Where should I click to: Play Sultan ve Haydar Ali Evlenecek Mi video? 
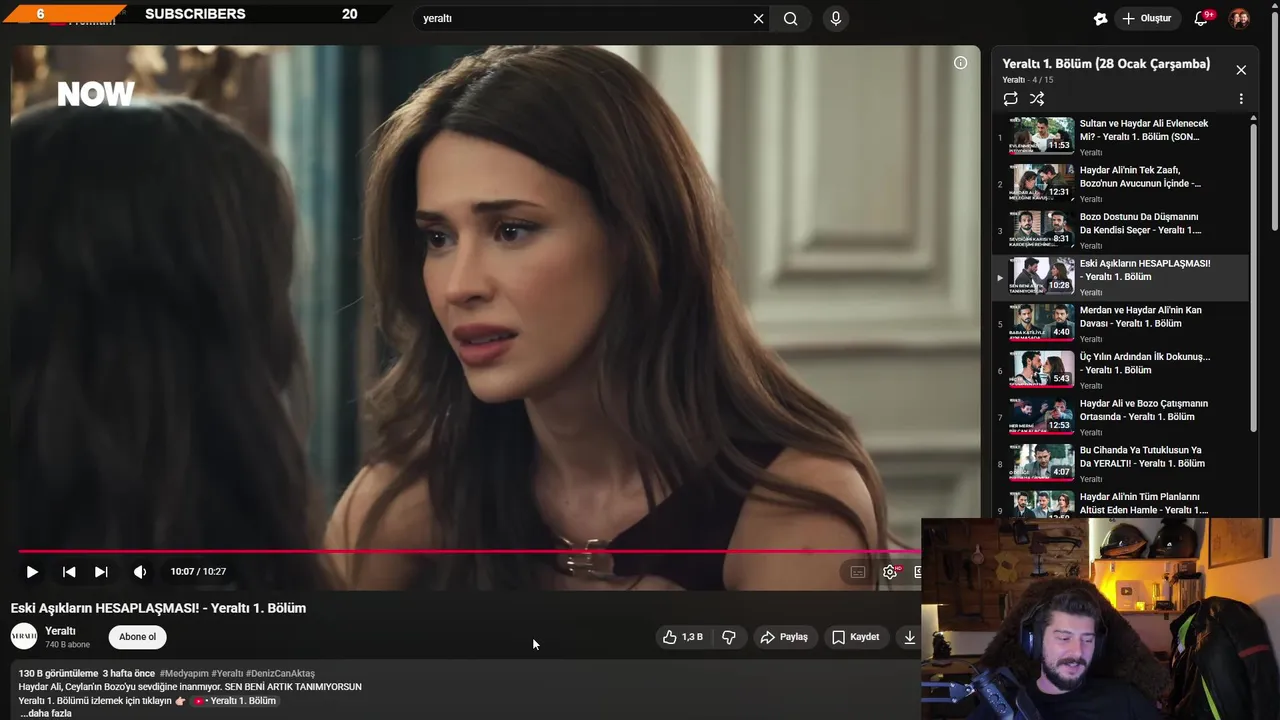[x=1121, y=137]
